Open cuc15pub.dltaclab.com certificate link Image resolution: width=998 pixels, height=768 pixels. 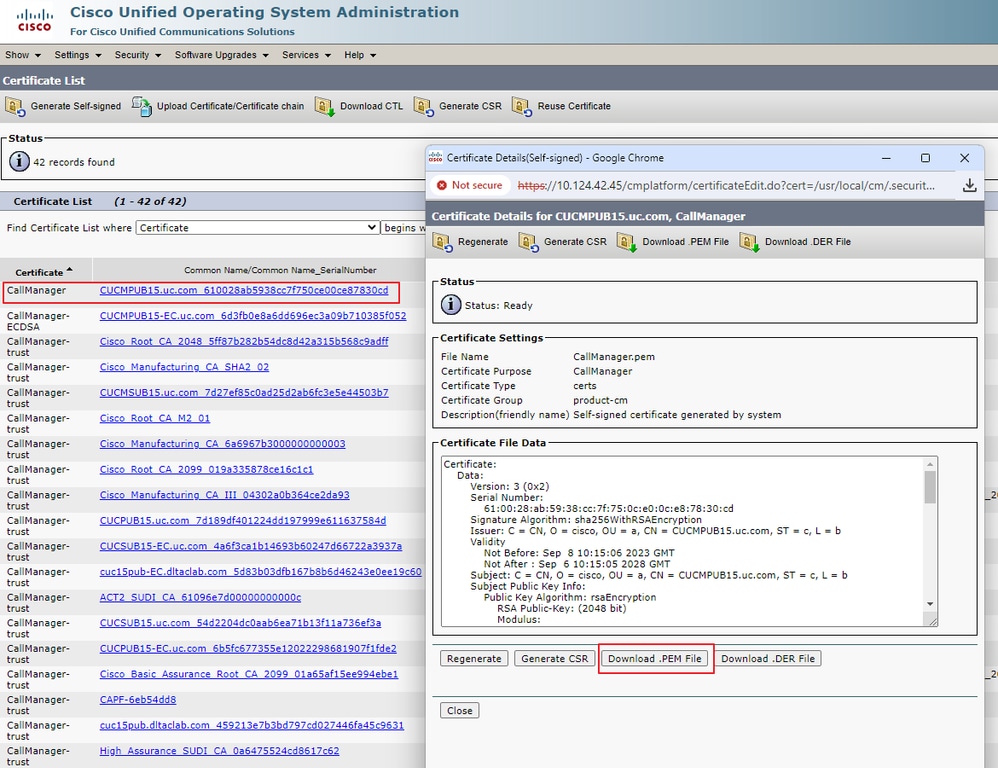[x=251, y=725]
